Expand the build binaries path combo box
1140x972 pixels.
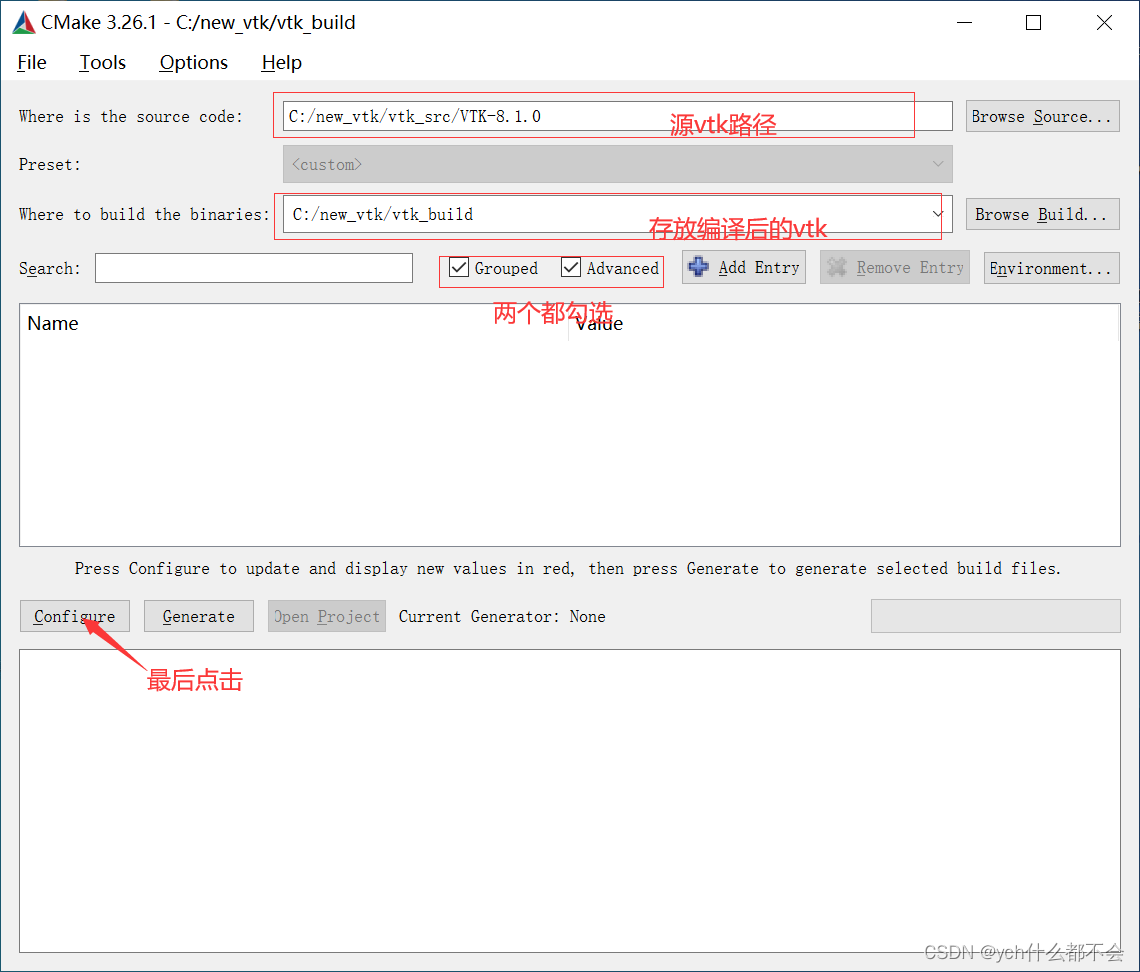[x=938, y=214]
